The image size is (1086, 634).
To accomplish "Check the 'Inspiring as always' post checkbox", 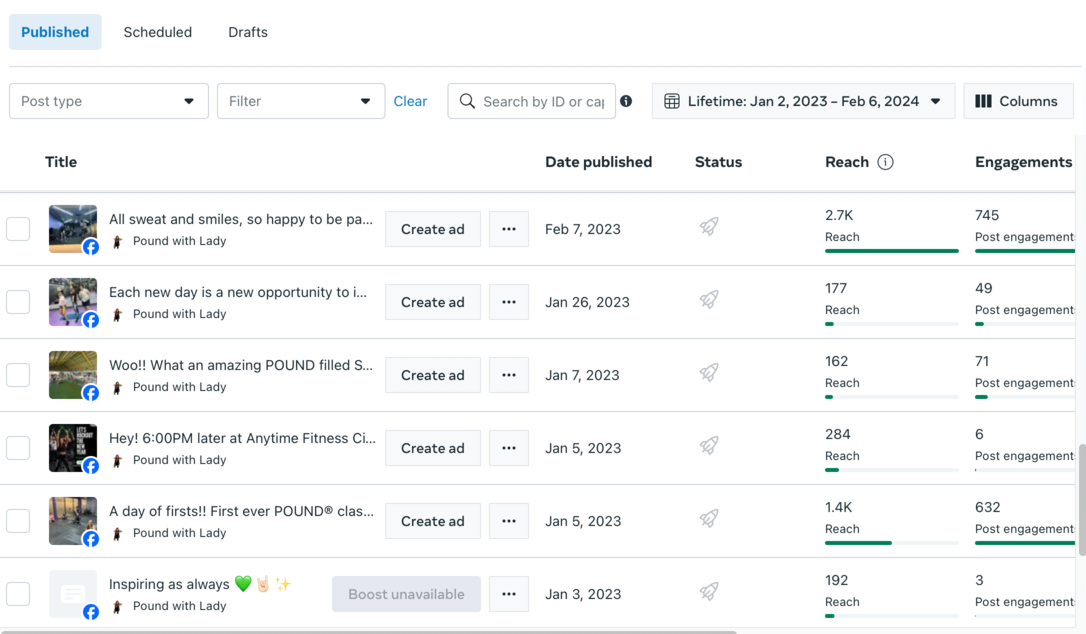I will point(18,594).
